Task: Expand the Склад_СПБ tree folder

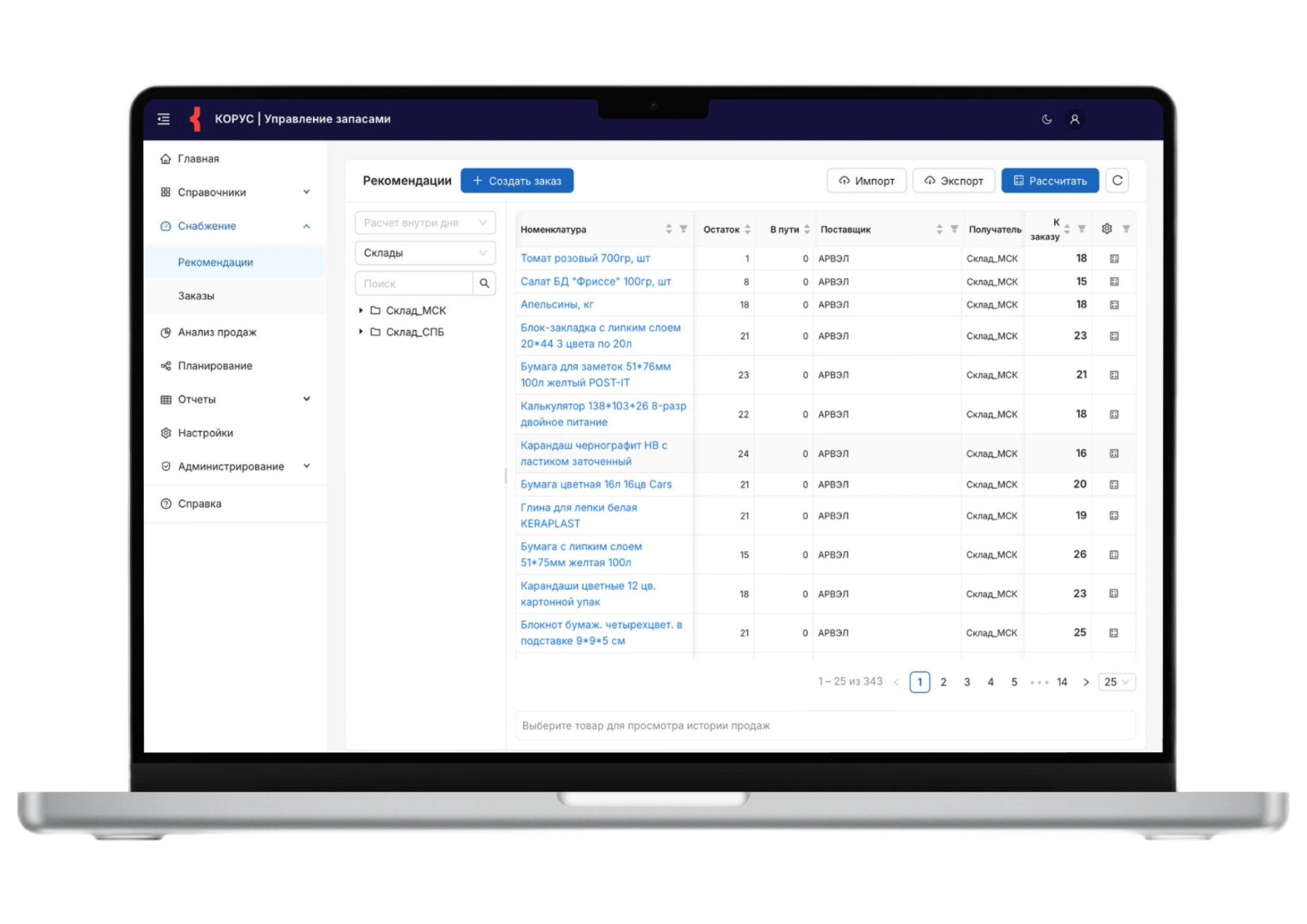Action: (361, 332)
